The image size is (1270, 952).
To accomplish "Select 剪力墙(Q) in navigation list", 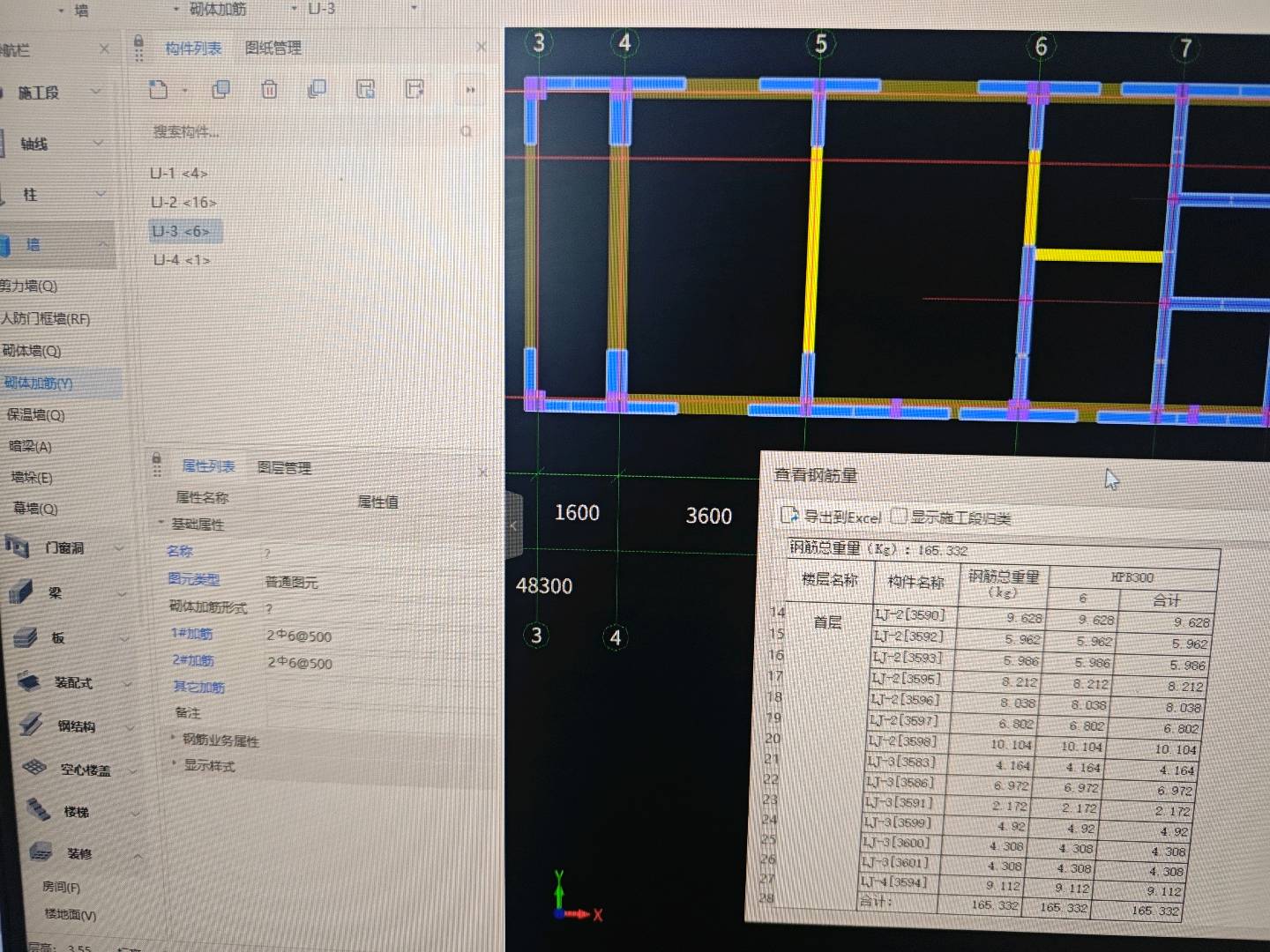I will tap(29, 286).
